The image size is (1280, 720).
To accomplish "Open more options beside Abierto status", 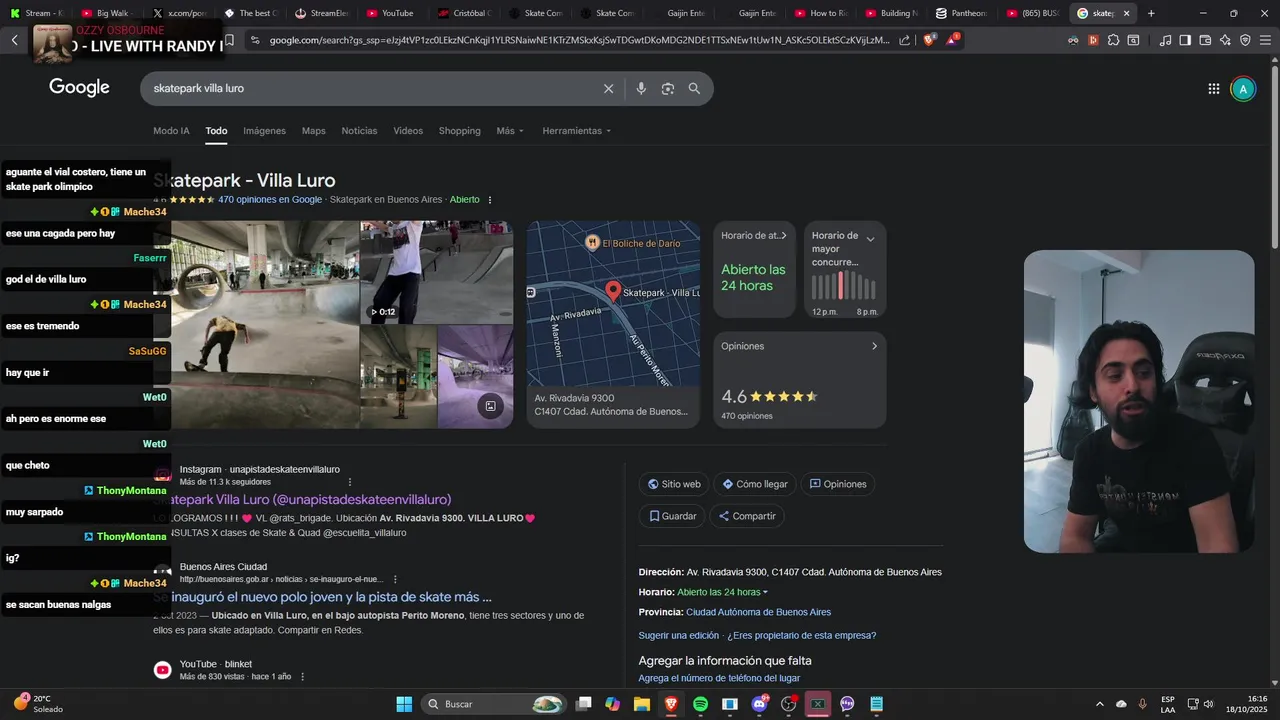I will pyautogui.click(x=489, y=200).
